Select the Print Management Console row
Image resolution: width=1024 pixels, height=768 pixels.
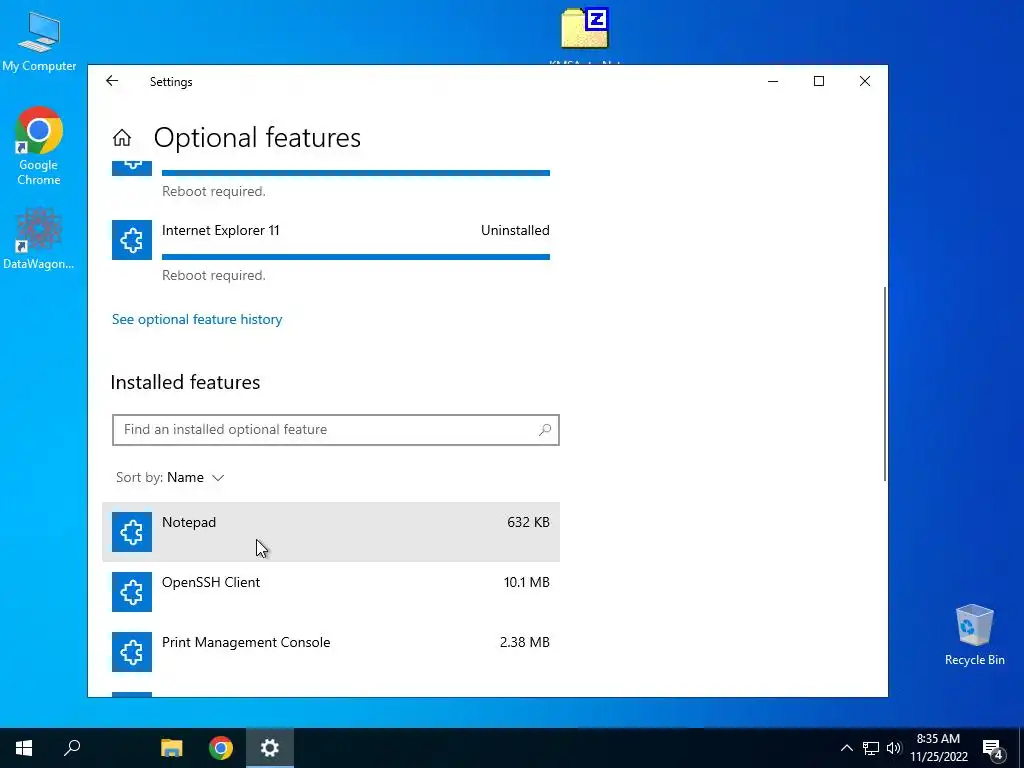coord(331,652)
